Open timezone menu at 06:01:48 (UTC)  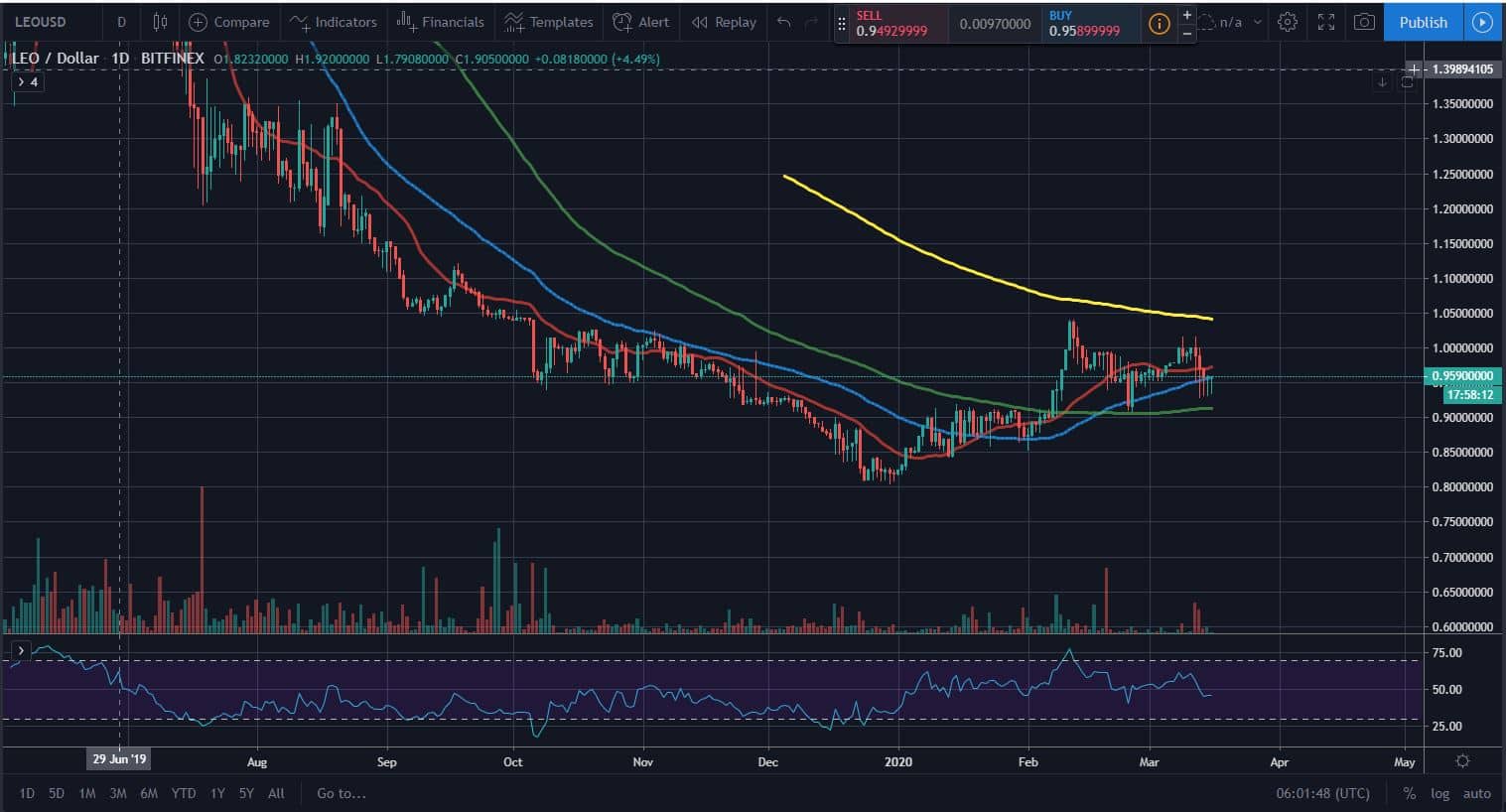pyautogui.click(x=1322, y=793)
